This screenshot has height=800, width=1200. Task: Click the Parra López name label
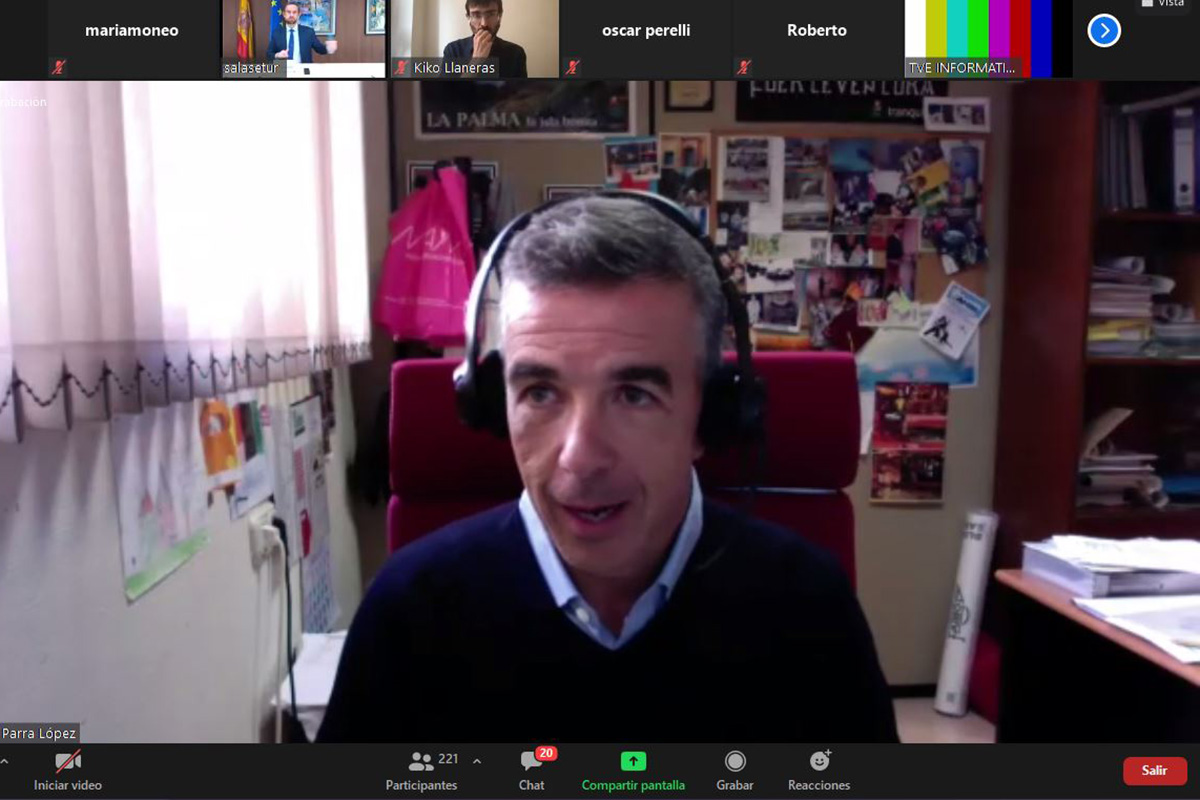[x=39, y=733]
